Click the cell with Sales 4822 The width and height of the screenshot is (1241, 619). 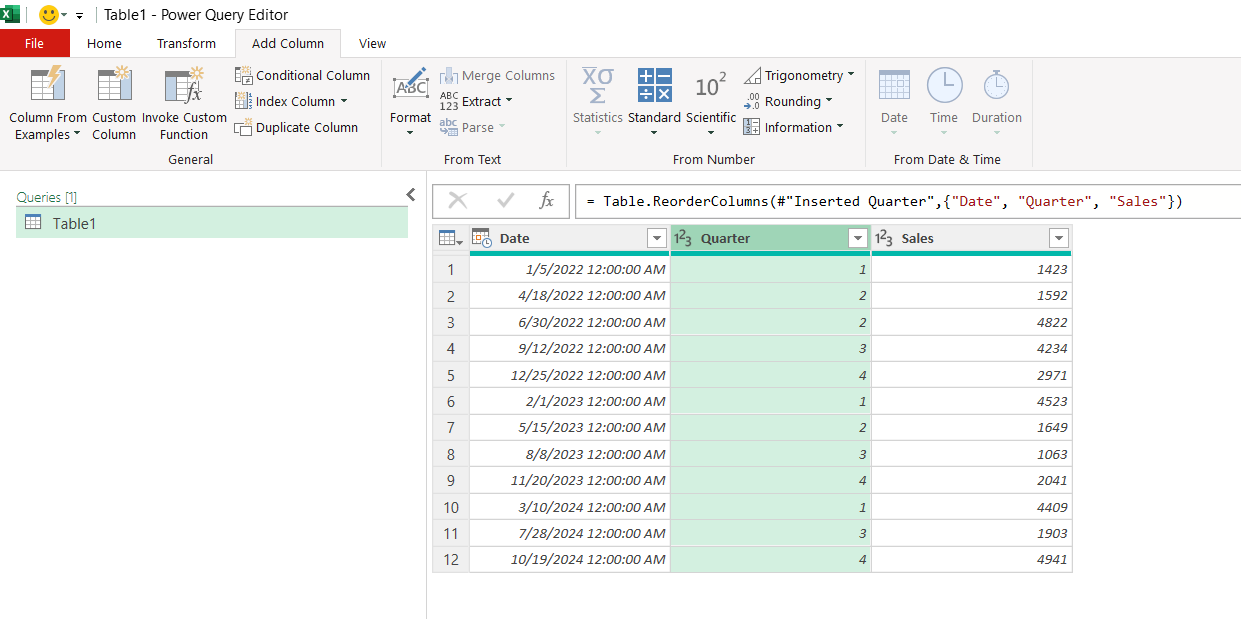pyautogui.click(x=971, y=322)
